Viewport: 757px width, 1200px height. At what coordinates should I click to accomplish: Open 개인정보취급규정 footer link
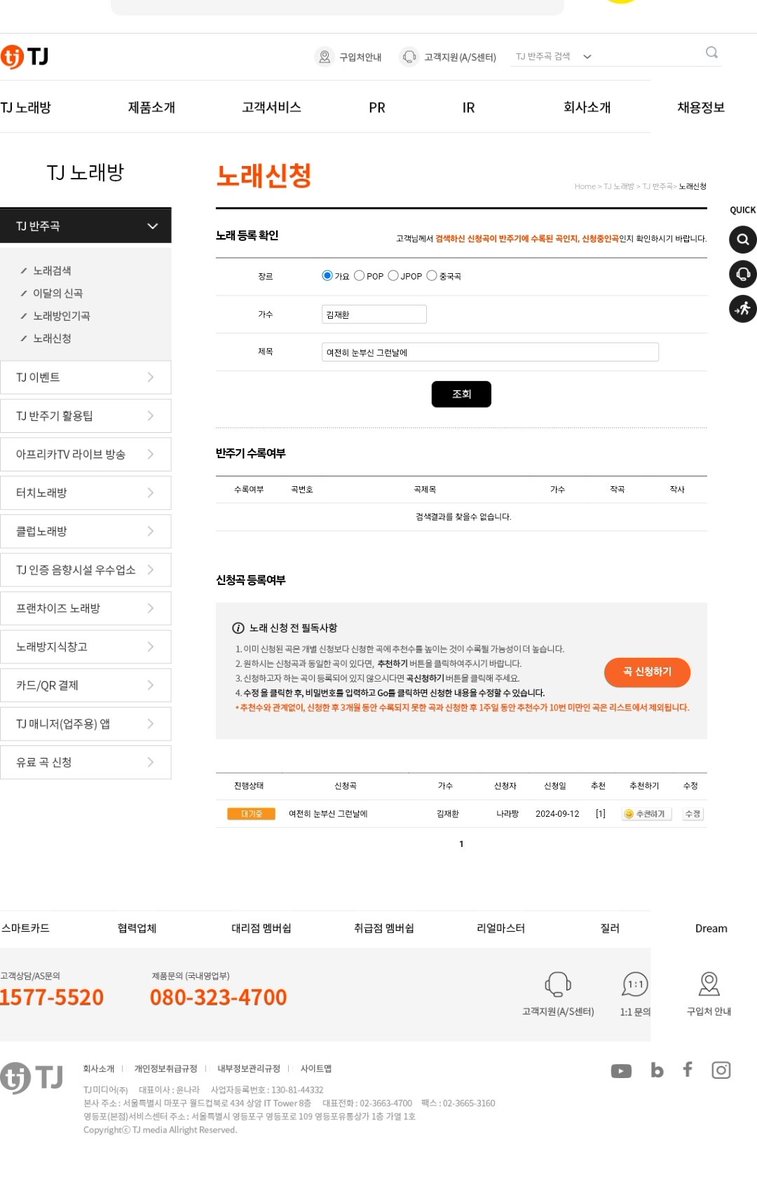(166, 1068)
